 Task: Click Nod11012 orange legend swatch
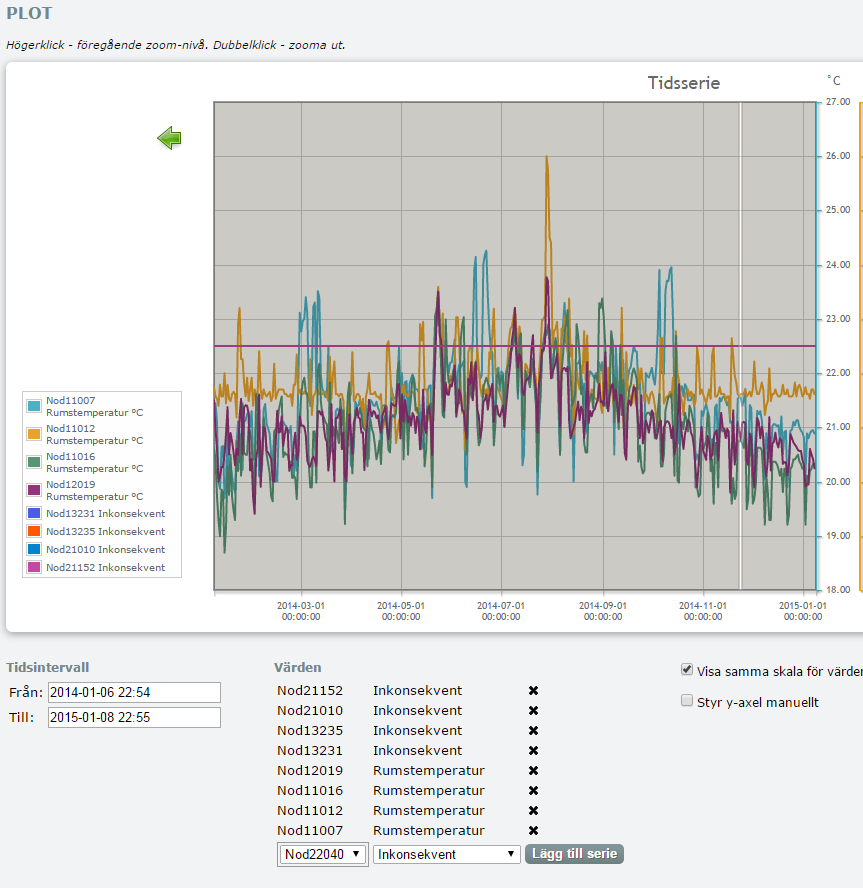click(34, 434)
